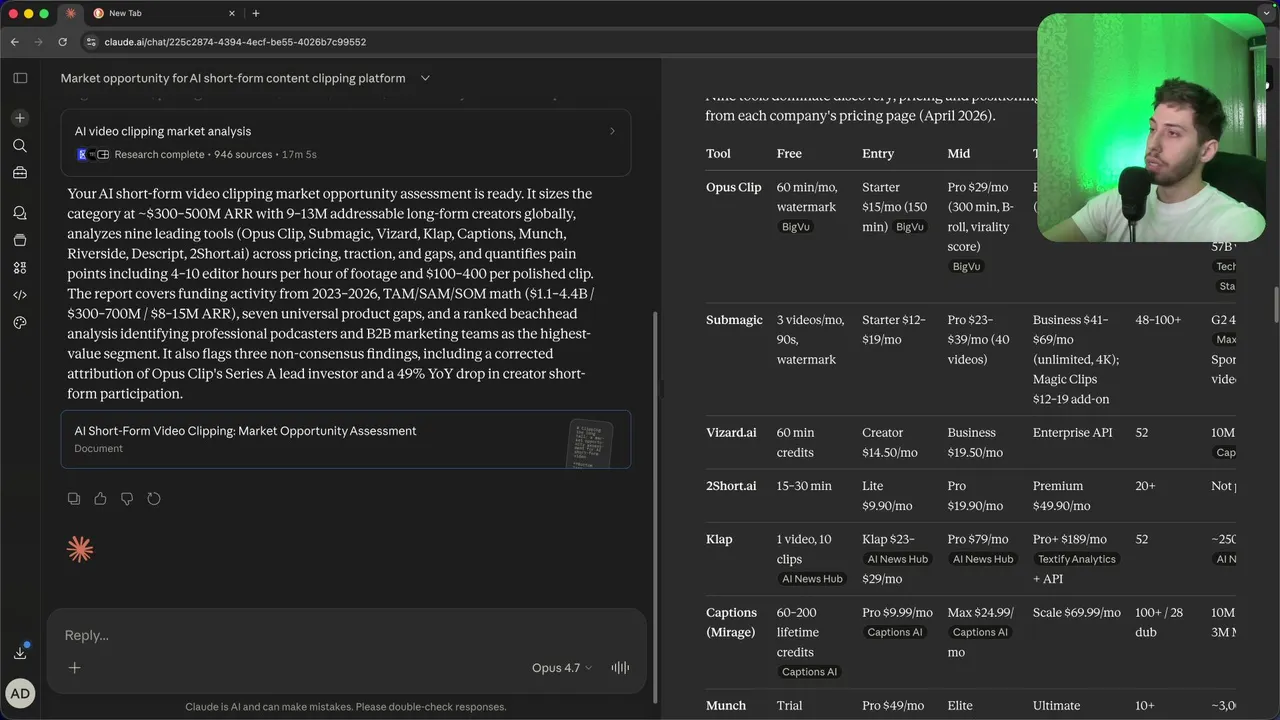The width and height of the screenshot is (1280, 720).
Task: Open the AD profile avatar
Action: coord(20,692)
